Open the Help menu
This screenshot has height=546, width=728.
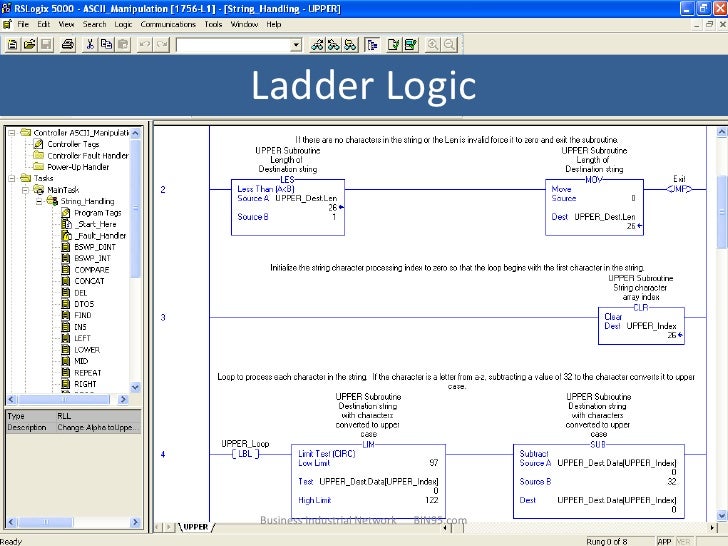273,24
